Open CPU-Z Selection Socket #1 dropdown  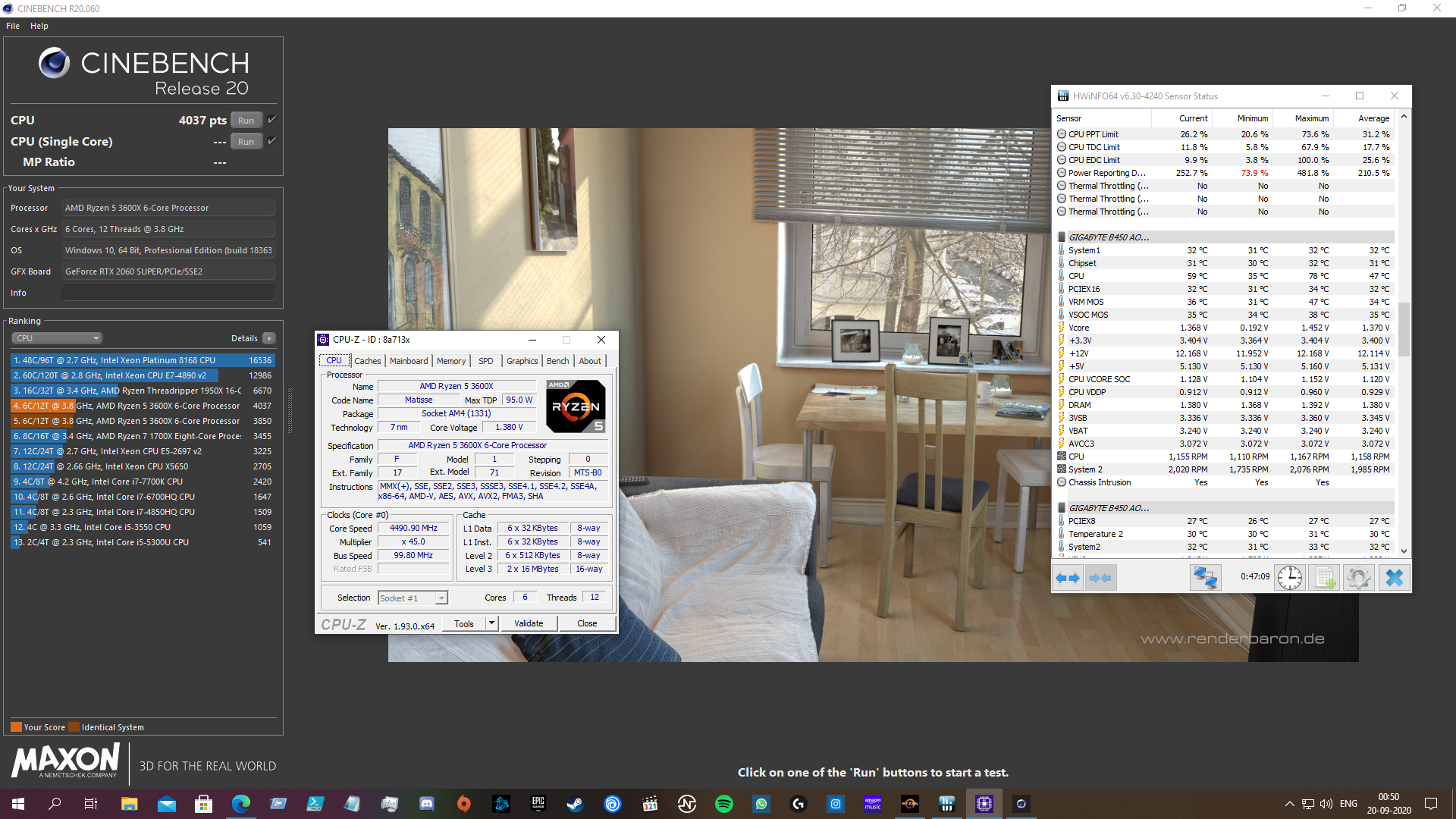(413, 598)
